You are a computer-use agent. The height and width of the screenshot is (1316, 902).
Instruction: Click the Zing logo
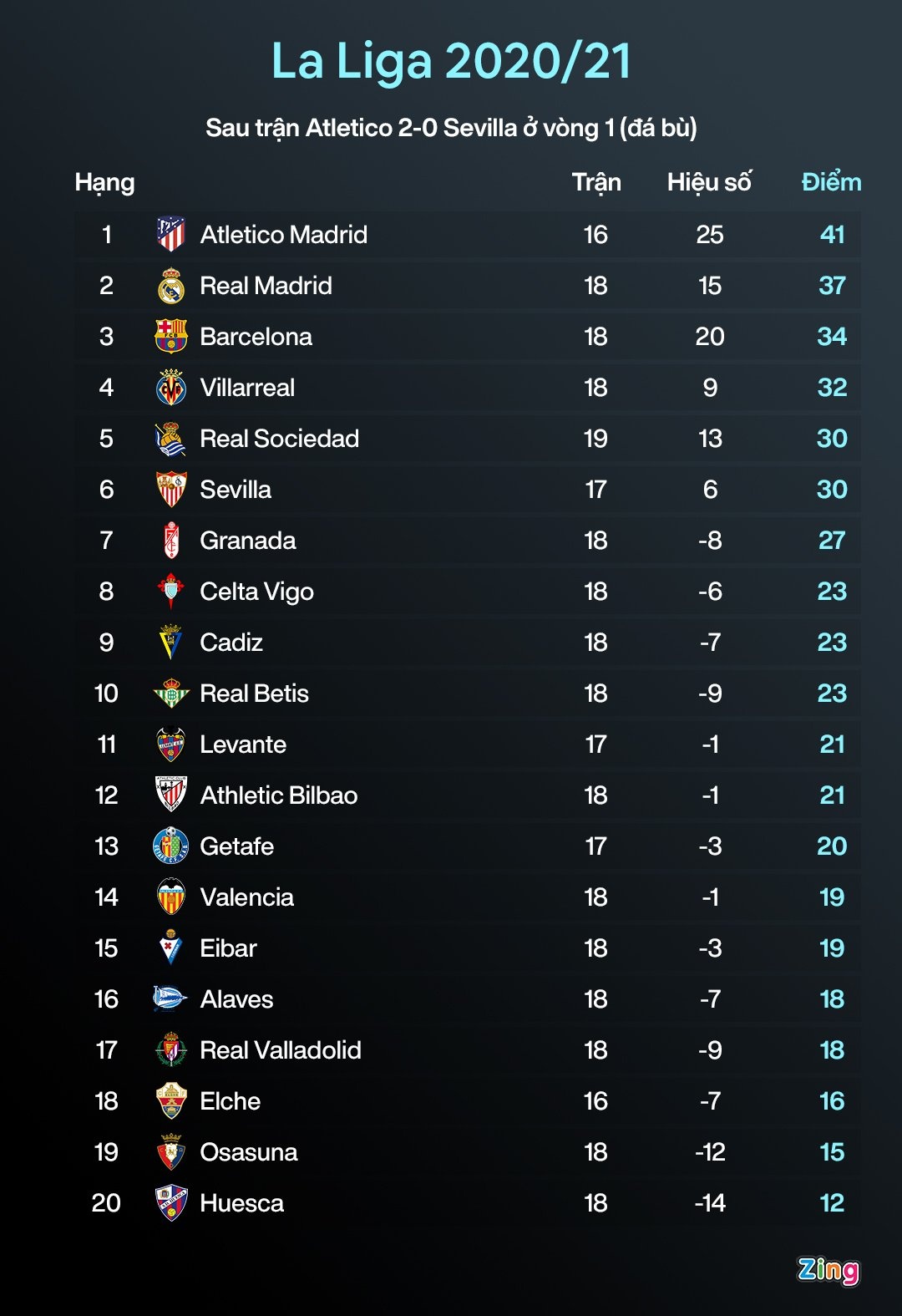click(828, 1270)
